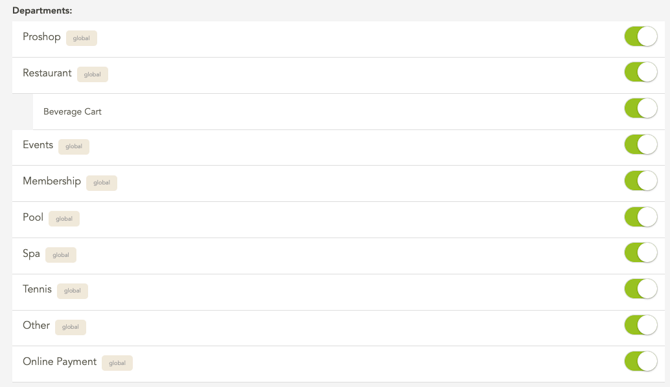Click the Pool department name
The image size is (670, 387).
pos(33,217)
